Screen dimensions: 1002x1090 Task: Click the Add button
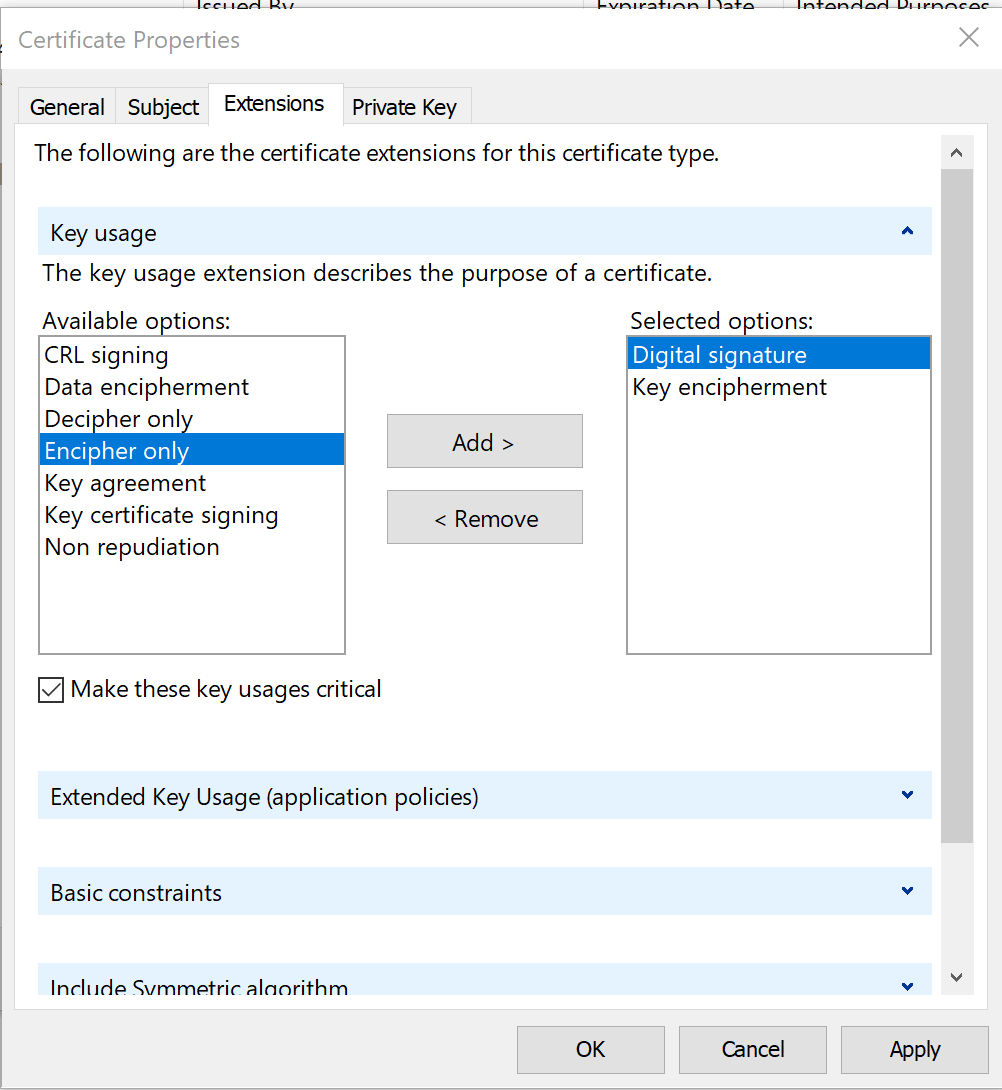click(x=484, y=441)
